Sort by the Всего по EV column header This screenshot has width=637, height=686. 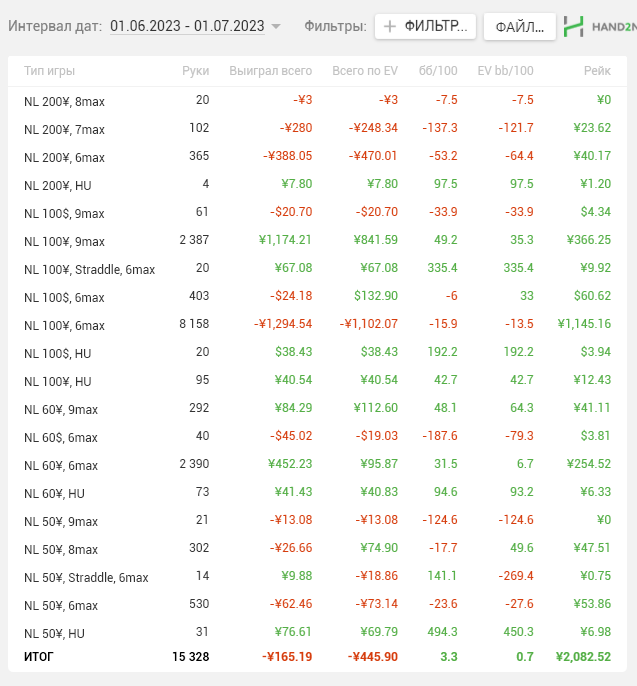tap(364, 71)
